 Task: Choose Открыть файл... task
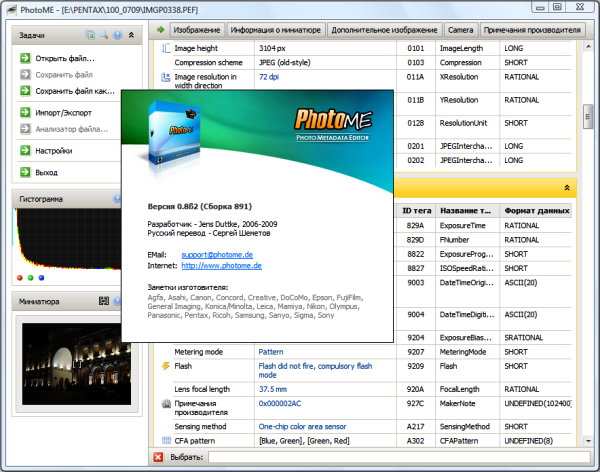pos(65,59)
